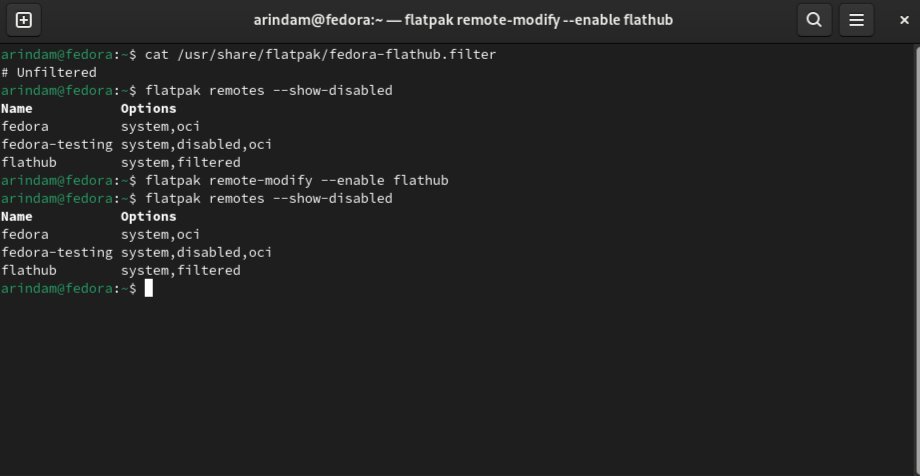Select the '# Unfiltered' output line
The image size is (920, 476).
pos(49,72)
